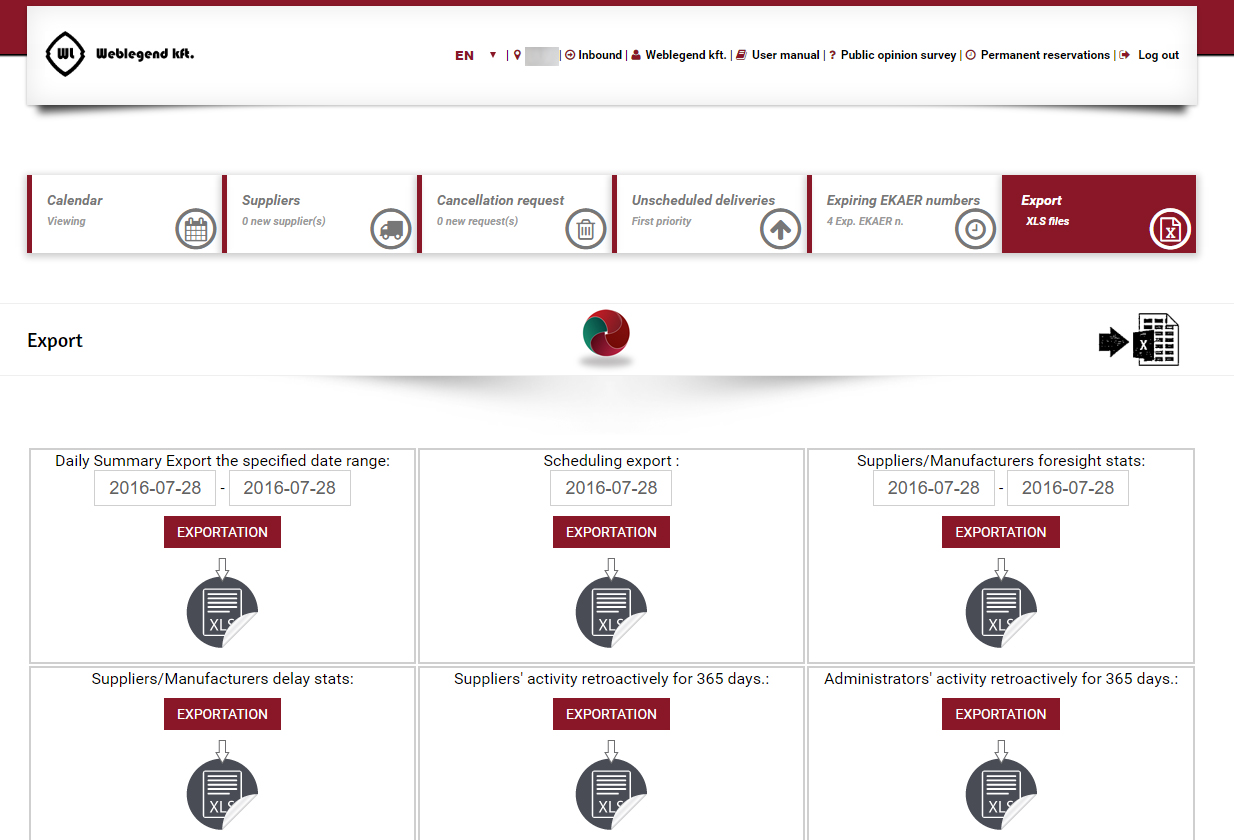1234x840 pixels.
Task: Click the Expiring EKAER clock icon
Action: 975,230
